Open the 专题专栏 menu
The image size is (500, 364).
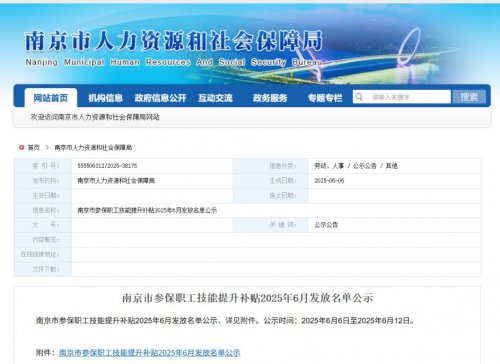coord(325,98)
